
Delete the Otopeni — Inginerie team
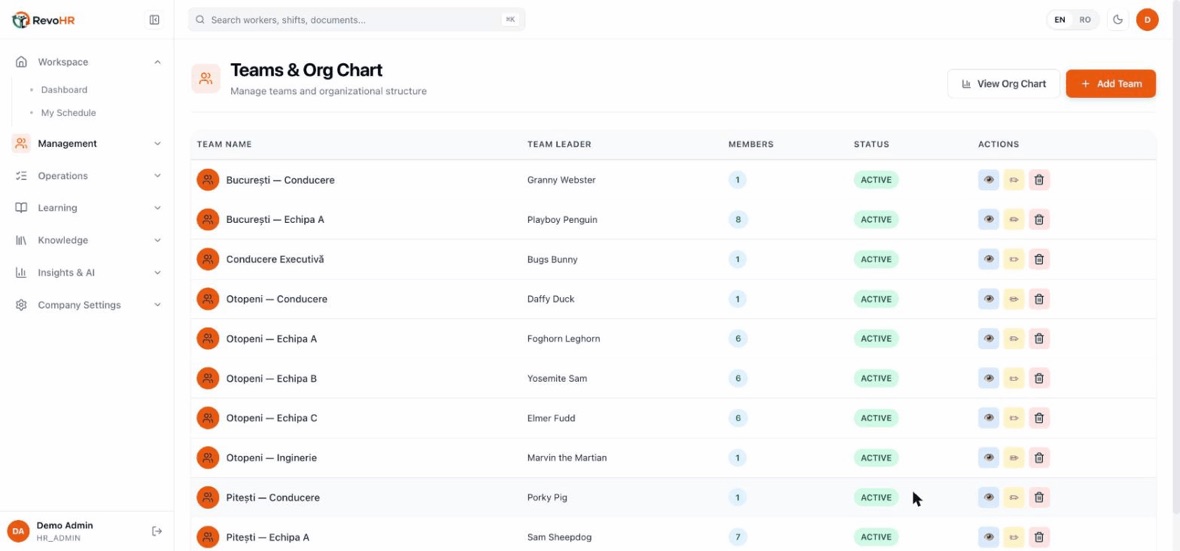click(x=1039, y=458)
